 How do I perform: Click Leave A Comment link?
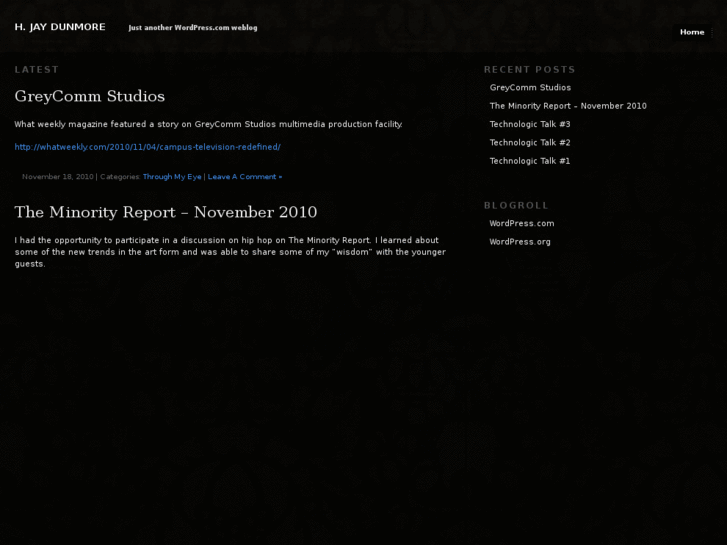(245, 177)
